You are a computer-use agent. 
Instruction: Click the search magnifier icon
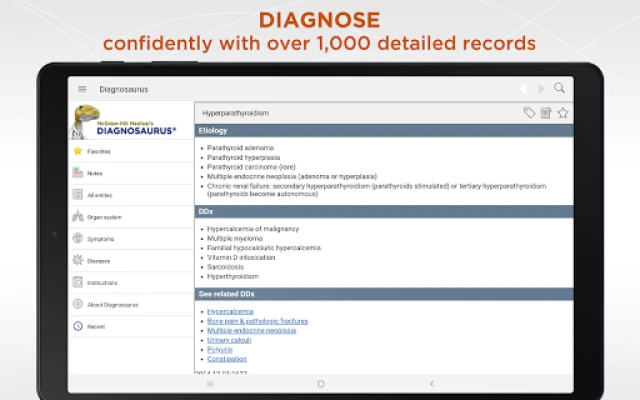559,88
